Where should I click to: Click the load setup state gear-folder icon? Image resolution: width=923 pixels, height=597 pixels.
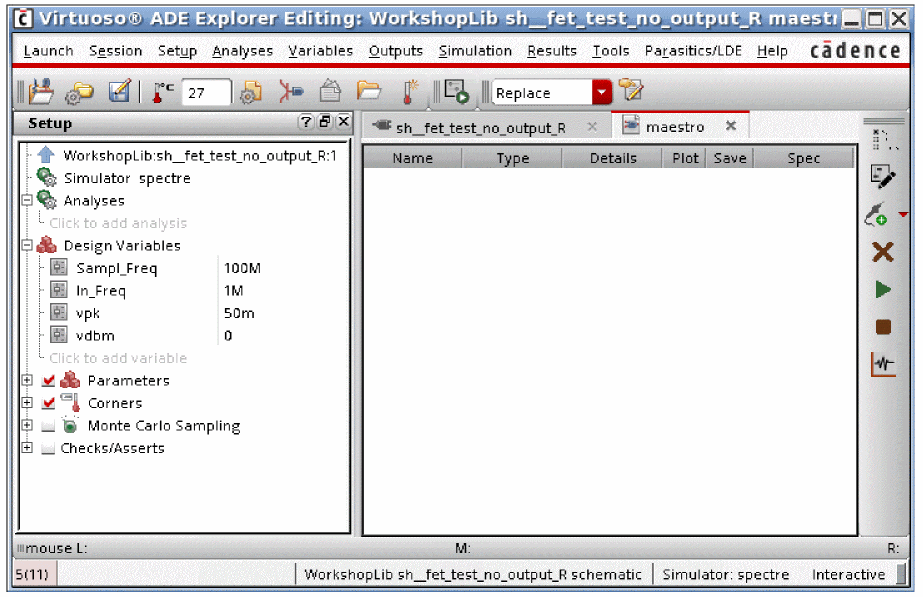79,92
